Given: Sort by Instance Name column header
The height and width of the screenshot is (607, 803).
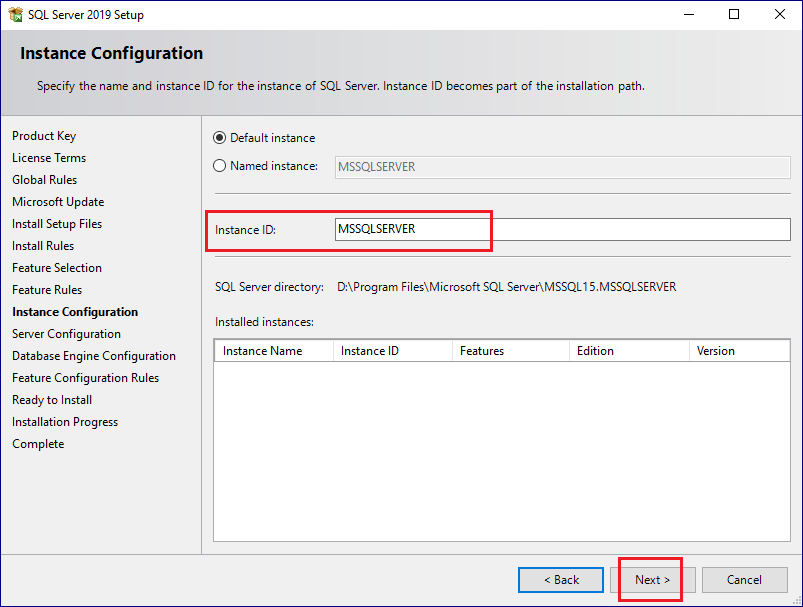Looking at the screenshot, I should (x=273, y=351).
